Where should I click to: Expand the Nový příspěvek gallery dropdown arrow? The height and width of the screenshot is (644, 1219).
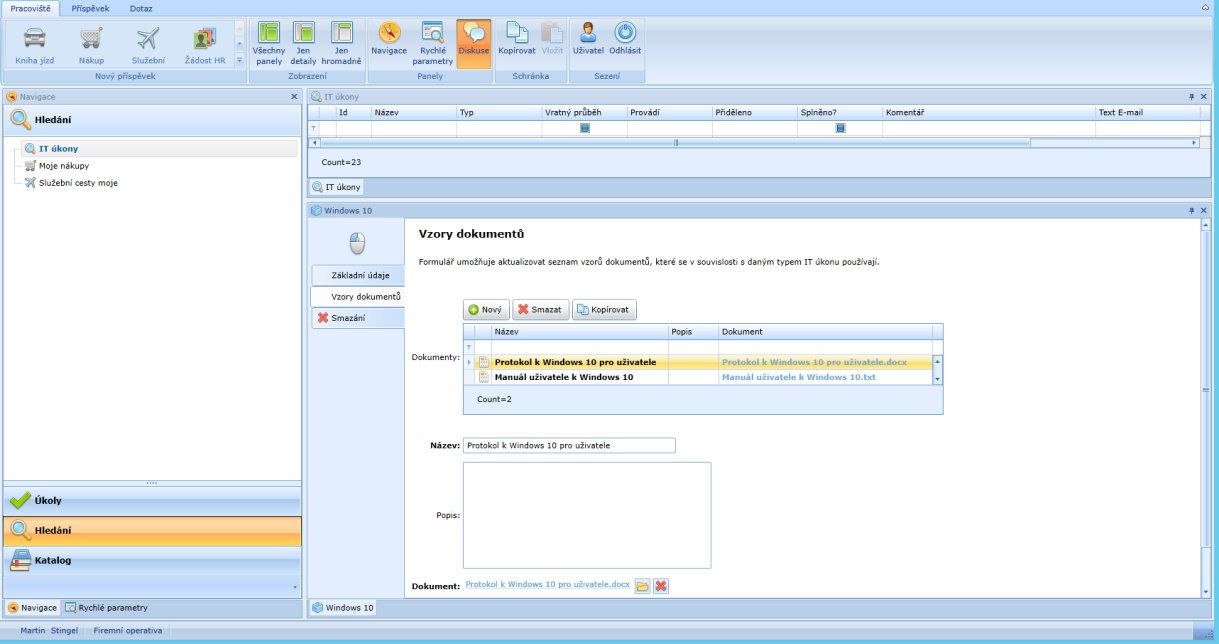(239, 60)
